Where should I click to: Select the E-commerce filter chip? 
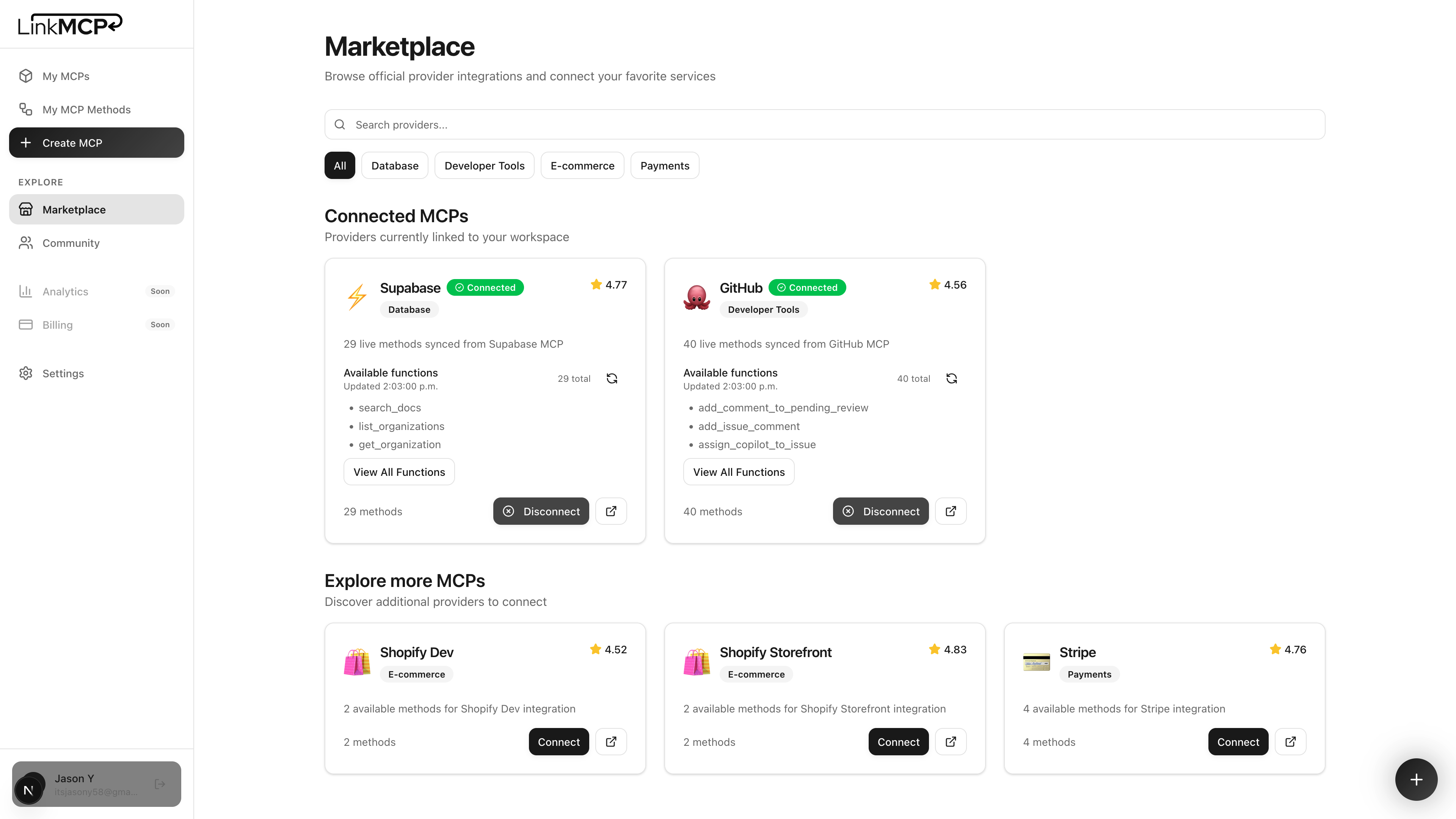coord(582,166)
